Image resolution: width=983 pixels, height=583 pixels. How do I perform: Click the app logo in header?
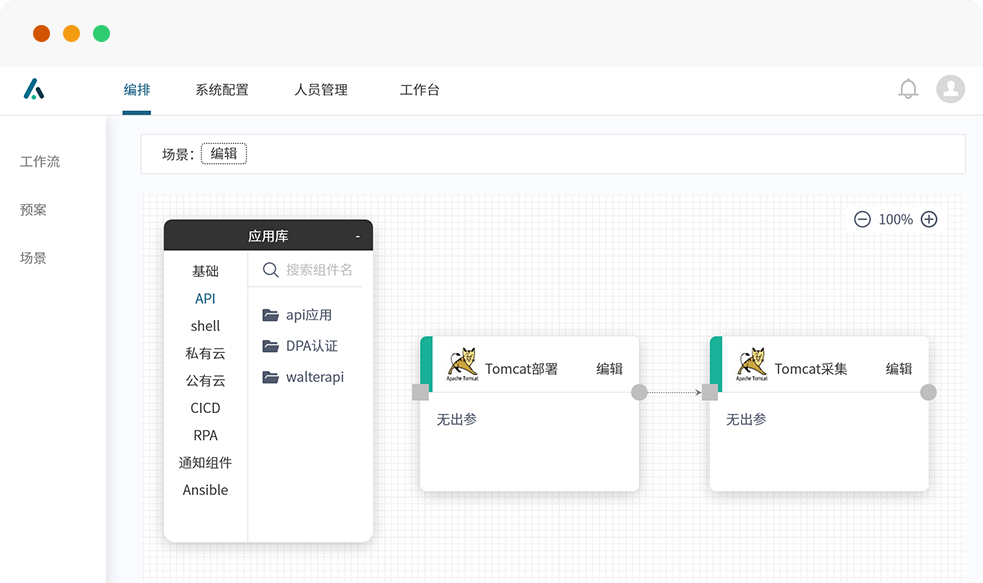point(34,90)
